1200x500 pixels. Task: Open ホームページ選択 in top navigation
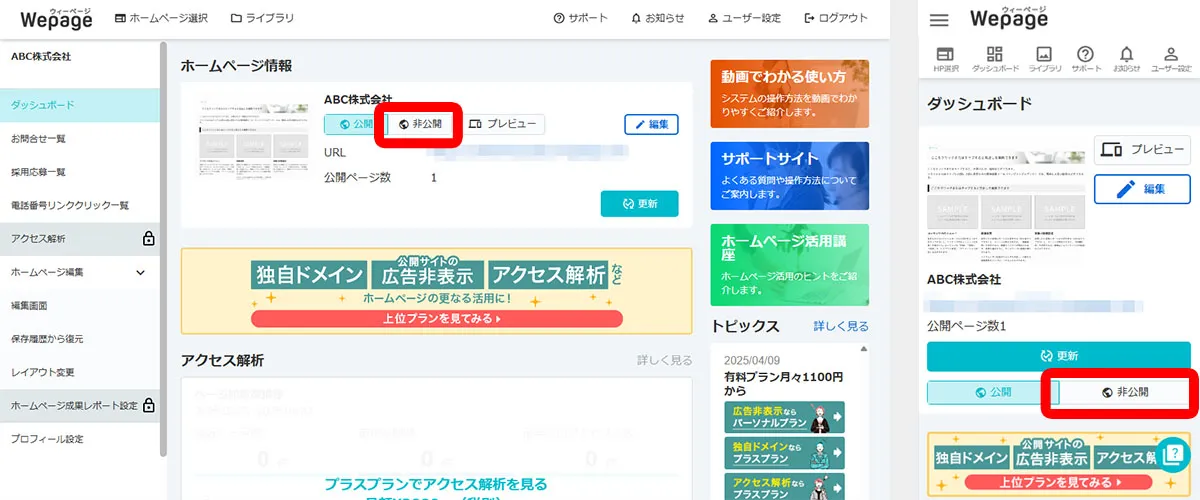pos(161,18)
